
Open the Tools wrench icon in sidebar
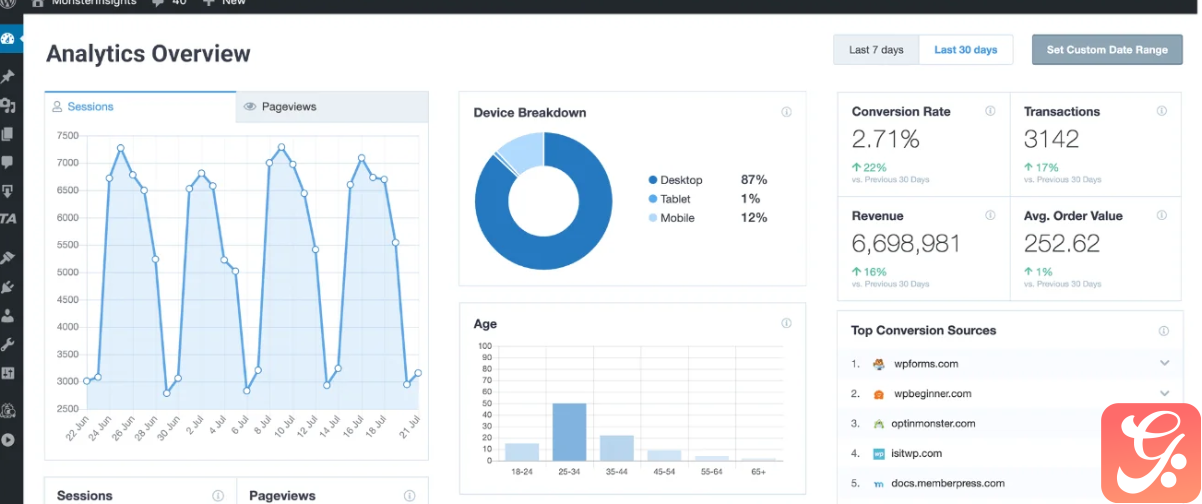8,345
